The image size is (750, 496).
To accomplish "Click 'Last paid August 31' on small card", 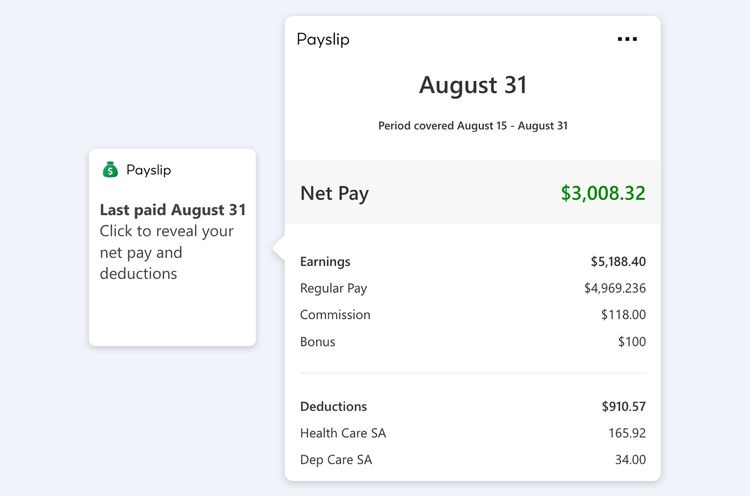I will coord(172,210).
